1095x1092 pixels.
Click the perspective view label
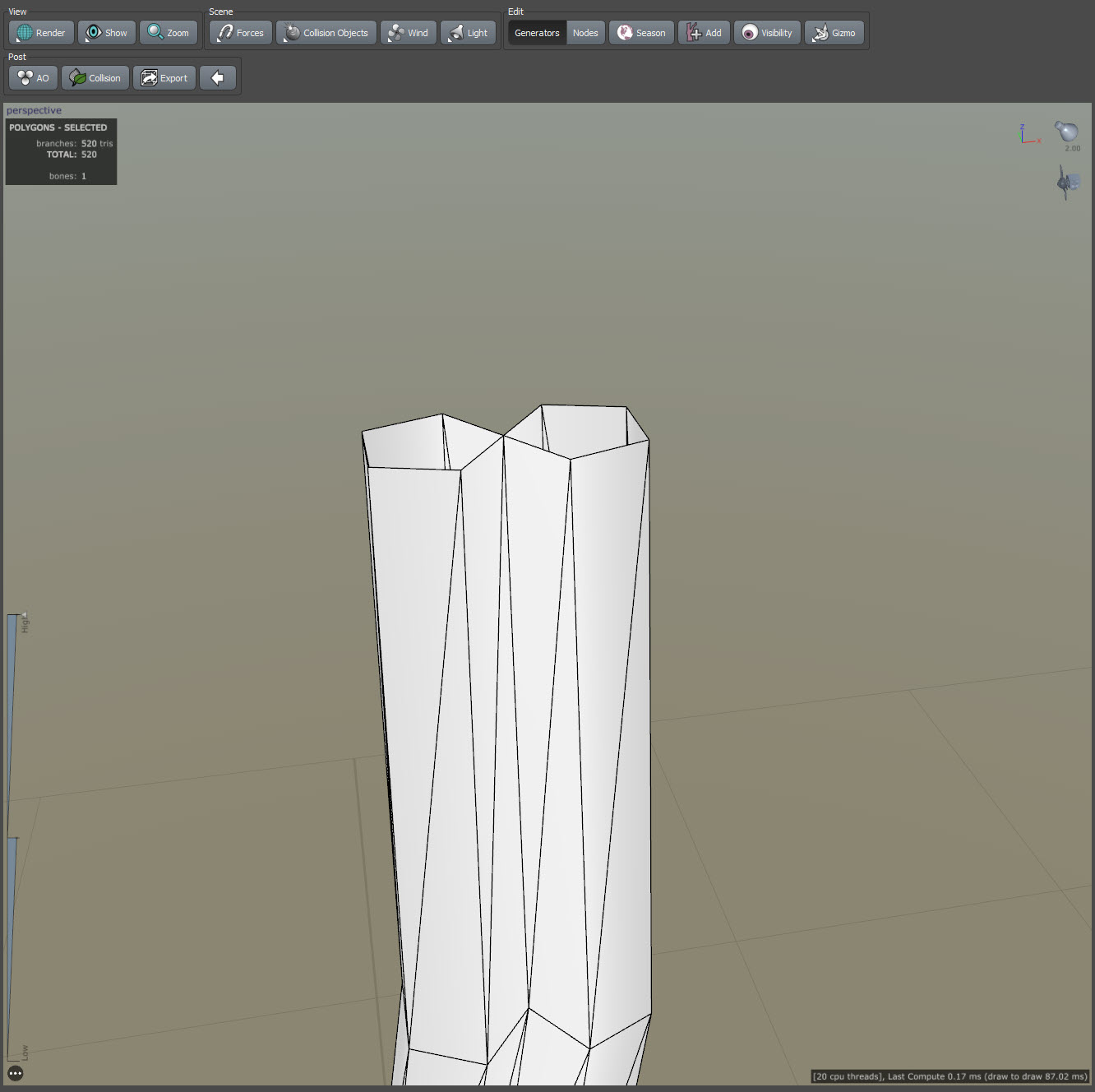[34, 110]
